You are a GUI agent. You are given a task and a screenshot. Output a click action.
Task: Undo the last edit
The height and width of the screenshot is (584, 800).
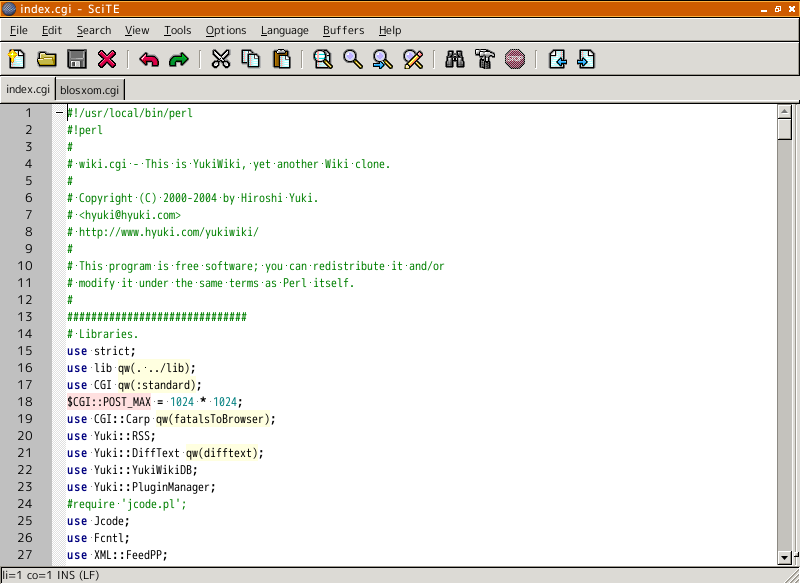point(149,59)
